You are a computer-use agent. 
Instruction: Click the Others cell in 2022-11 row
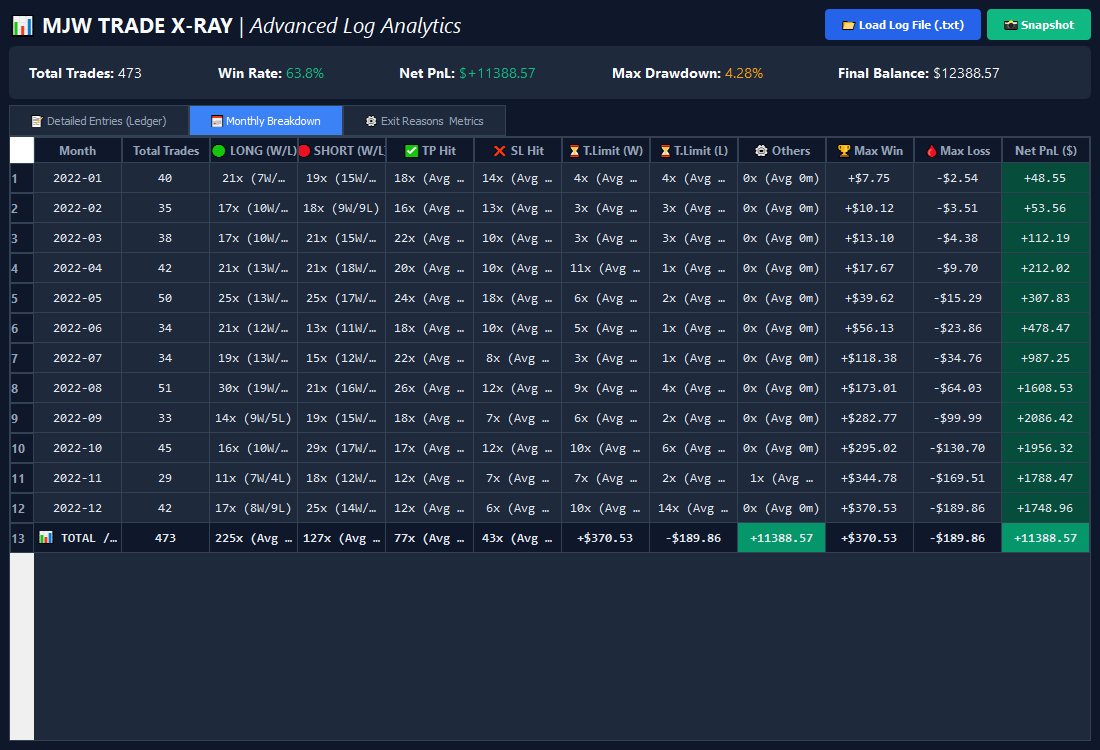(782, 478)
